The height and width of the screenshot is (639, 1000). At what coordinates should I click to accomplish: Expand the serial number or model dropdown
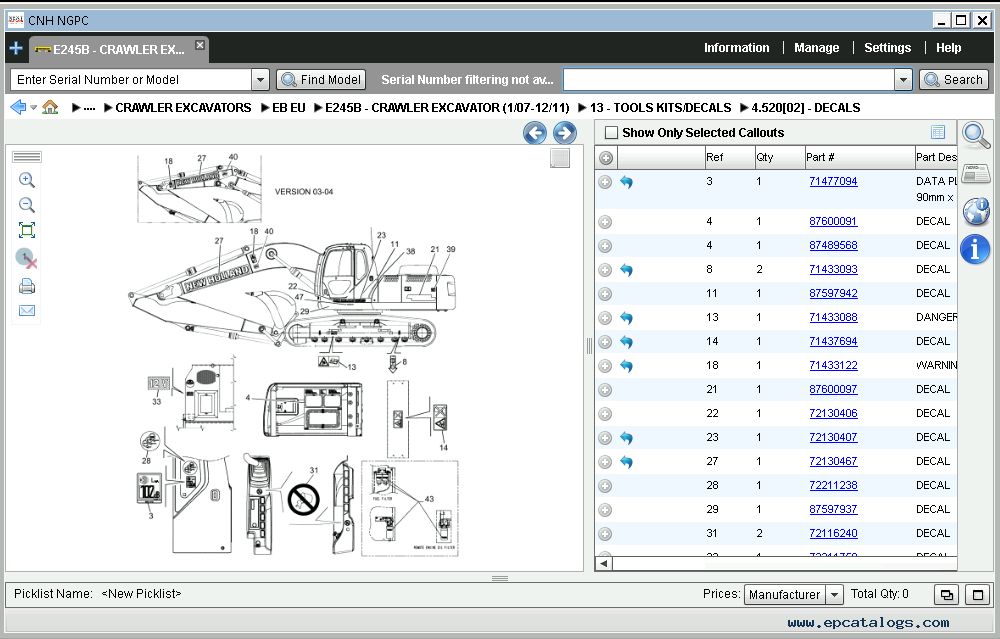coord(260,80)
